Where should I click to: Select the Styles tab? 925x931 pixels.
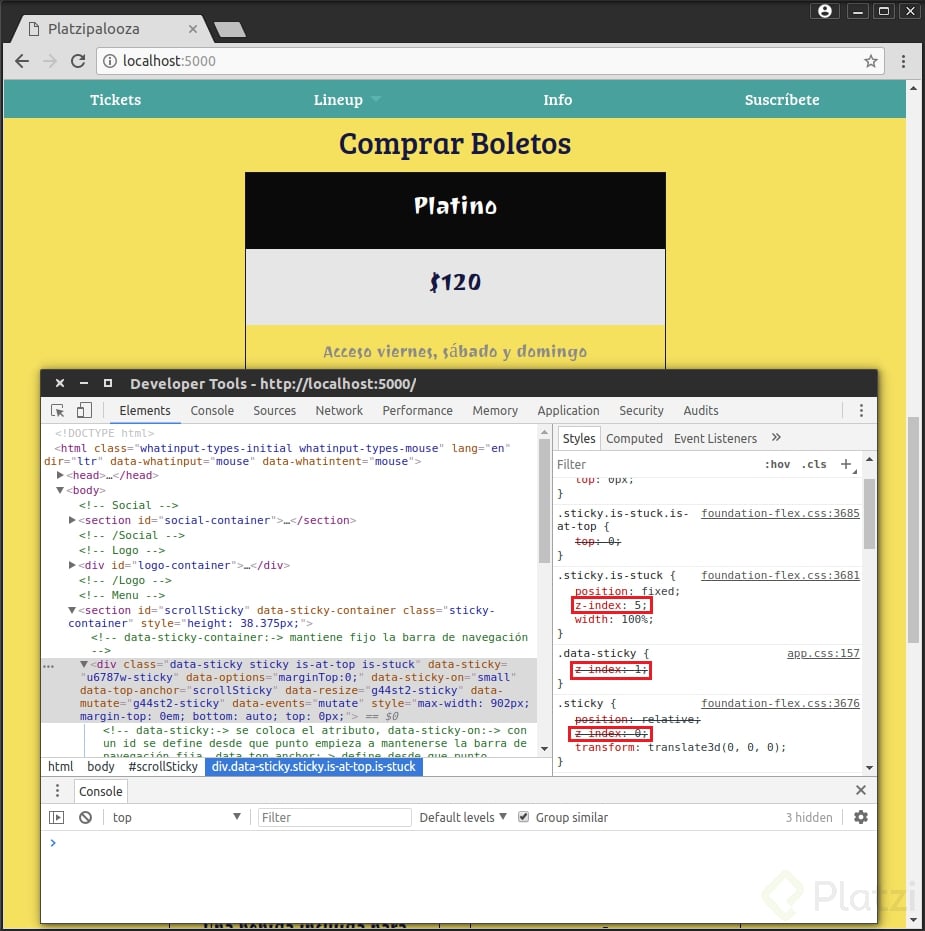tap(579, 439)
